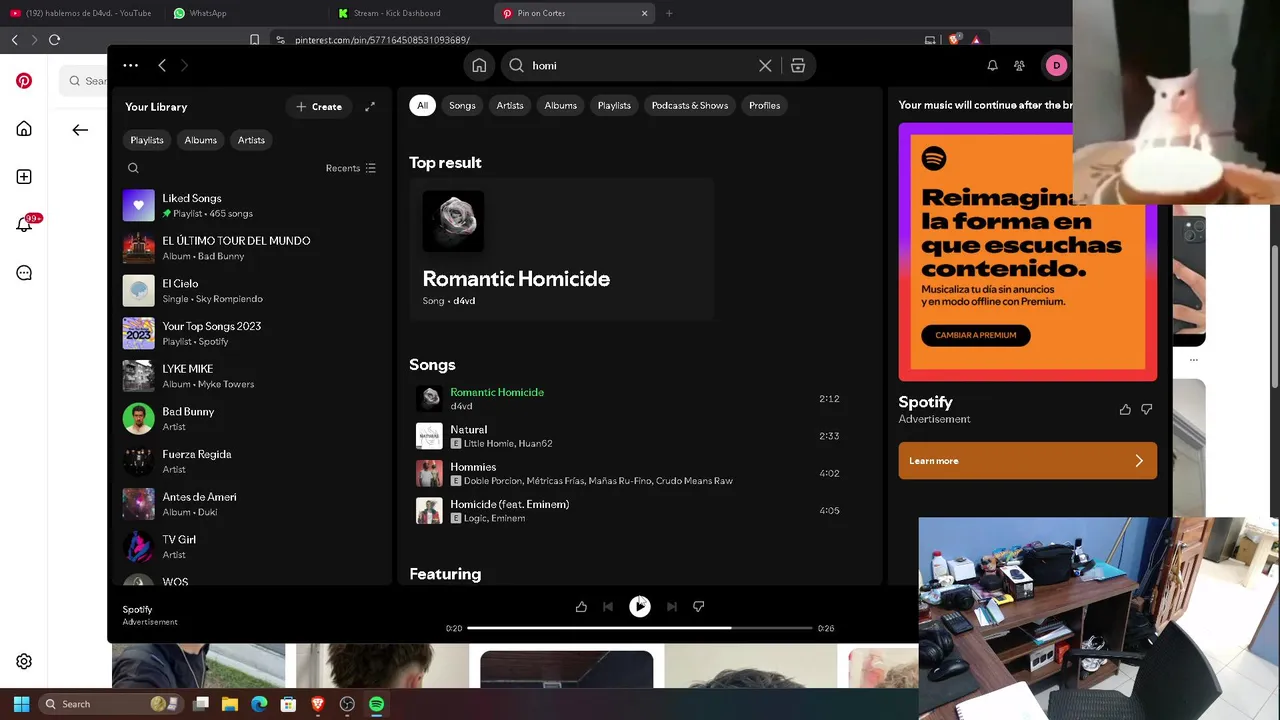Toggle play/pause in the player bar

pos(640,606)
